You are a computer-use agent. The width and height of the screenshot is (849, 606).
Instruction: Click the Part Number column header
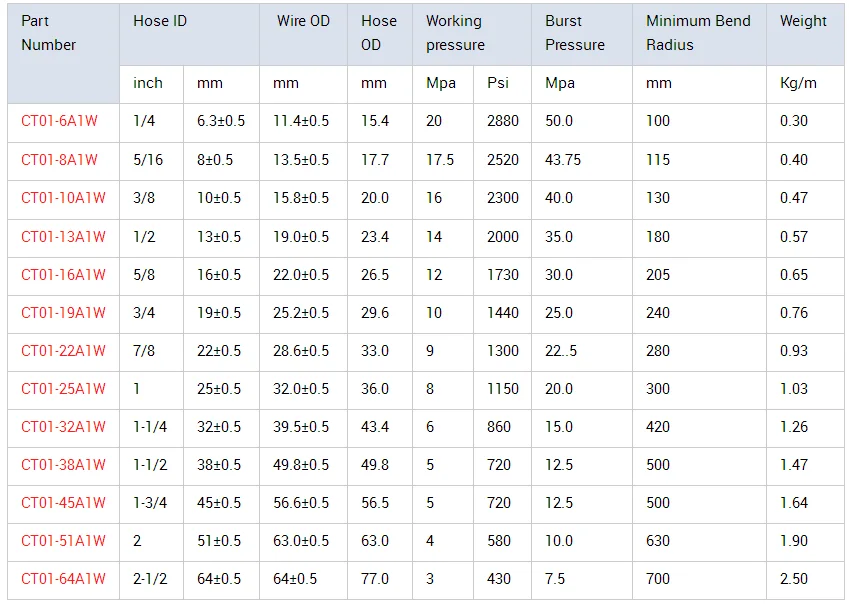click(x=49, y=33)
